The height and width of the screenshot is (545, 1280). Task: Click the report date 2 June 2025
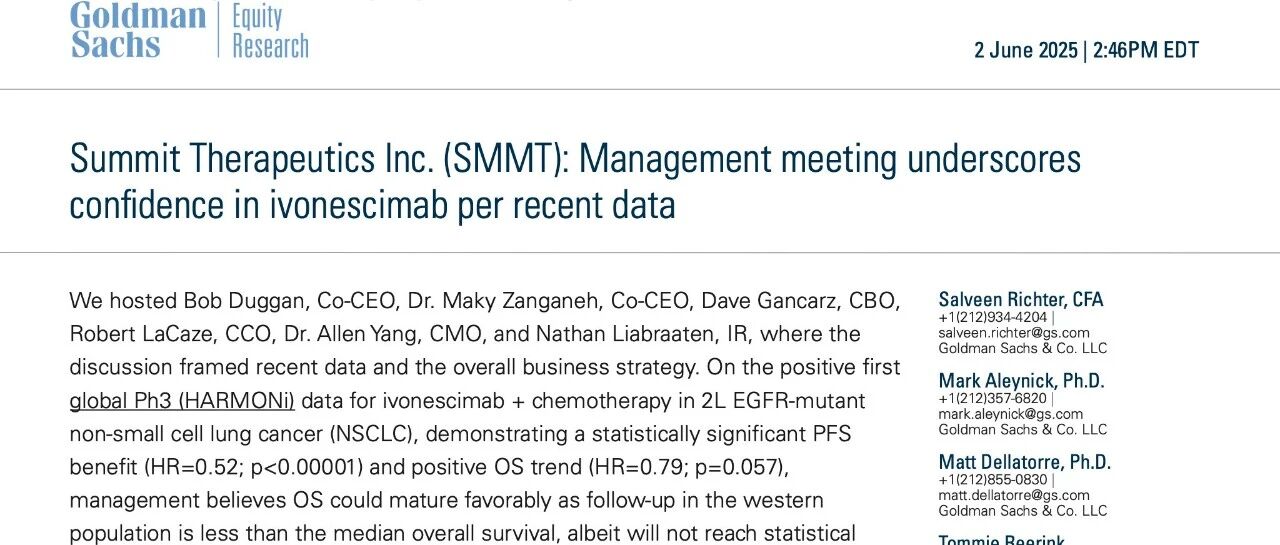click(1026, 50)
